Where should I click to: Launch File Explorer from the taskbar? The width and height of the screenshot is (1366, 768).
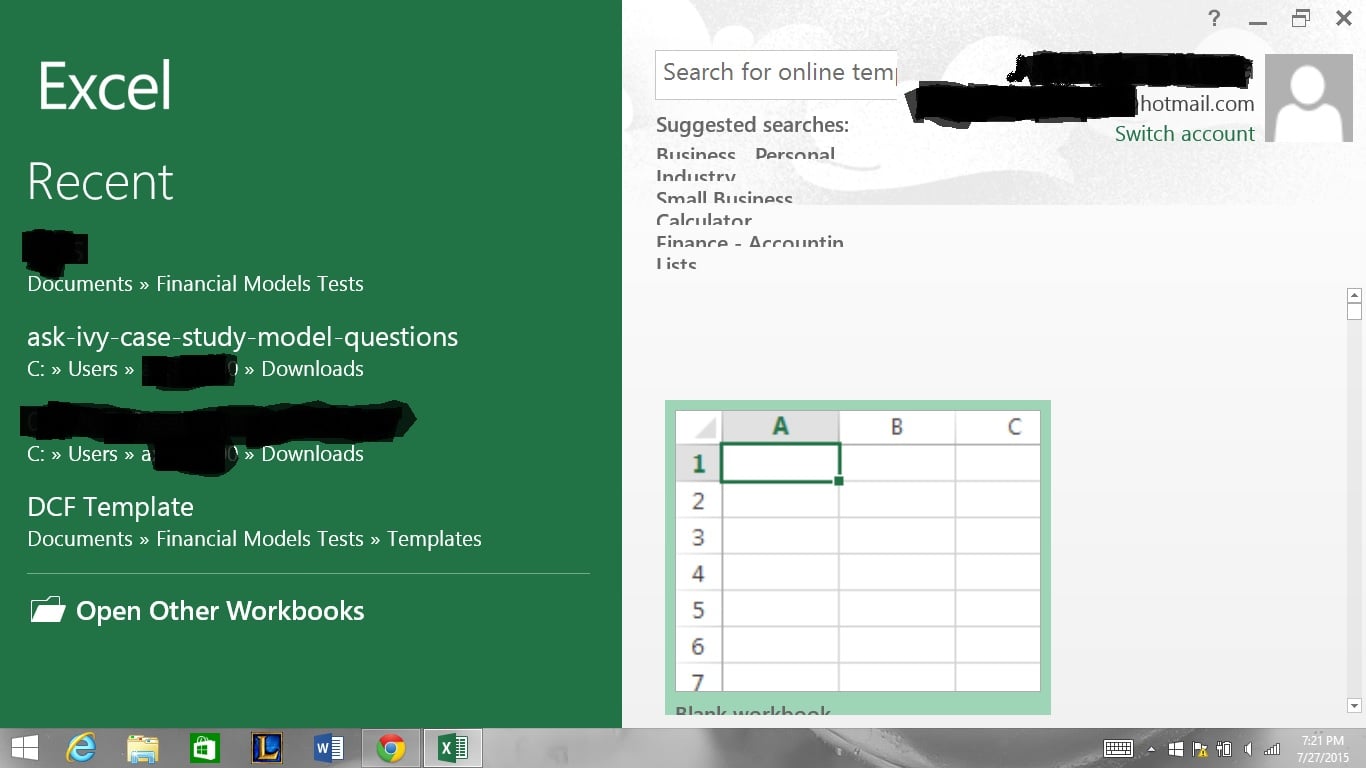(143, 748)
